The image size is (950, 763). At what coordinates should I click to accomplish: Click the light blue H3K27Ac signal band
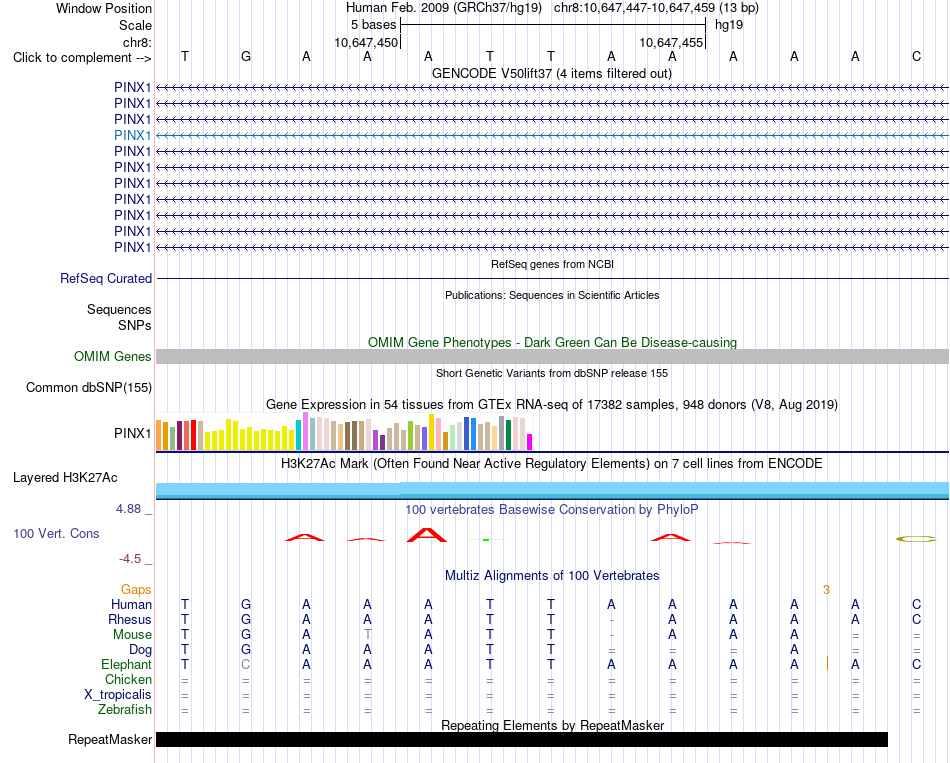click(x=552, y=490)
